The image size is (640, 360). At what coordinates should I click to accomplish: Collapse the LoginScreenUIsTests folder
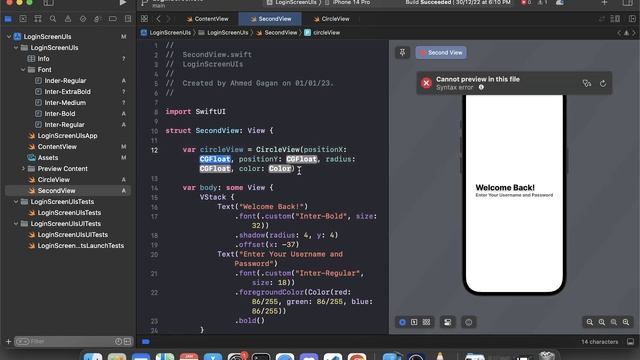[x=16, y=202]
